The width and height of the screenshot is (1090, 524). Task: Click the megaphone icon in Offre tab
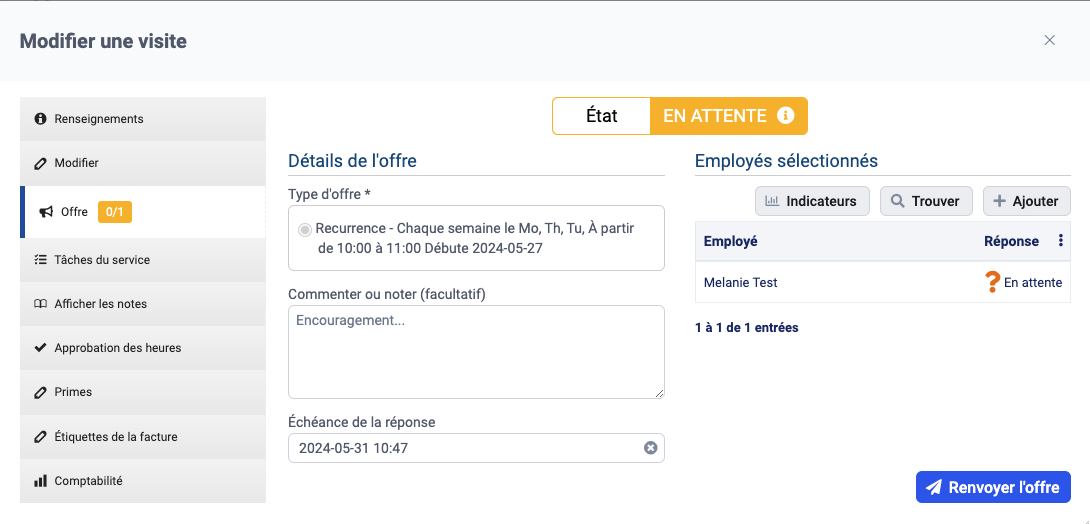46,212
